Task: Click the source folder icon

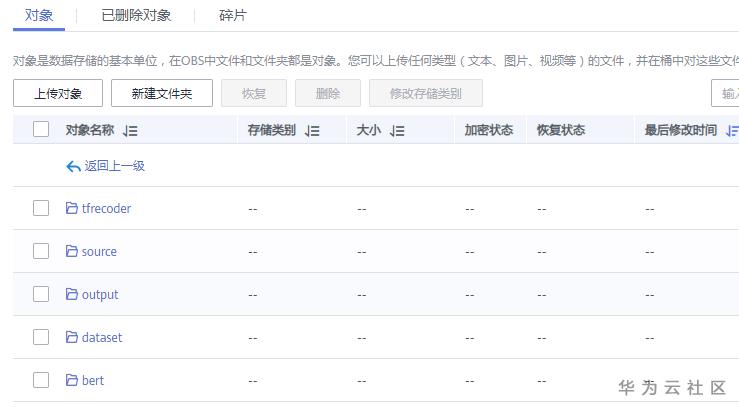Action: pyautogui.click(x=72, y=251)
